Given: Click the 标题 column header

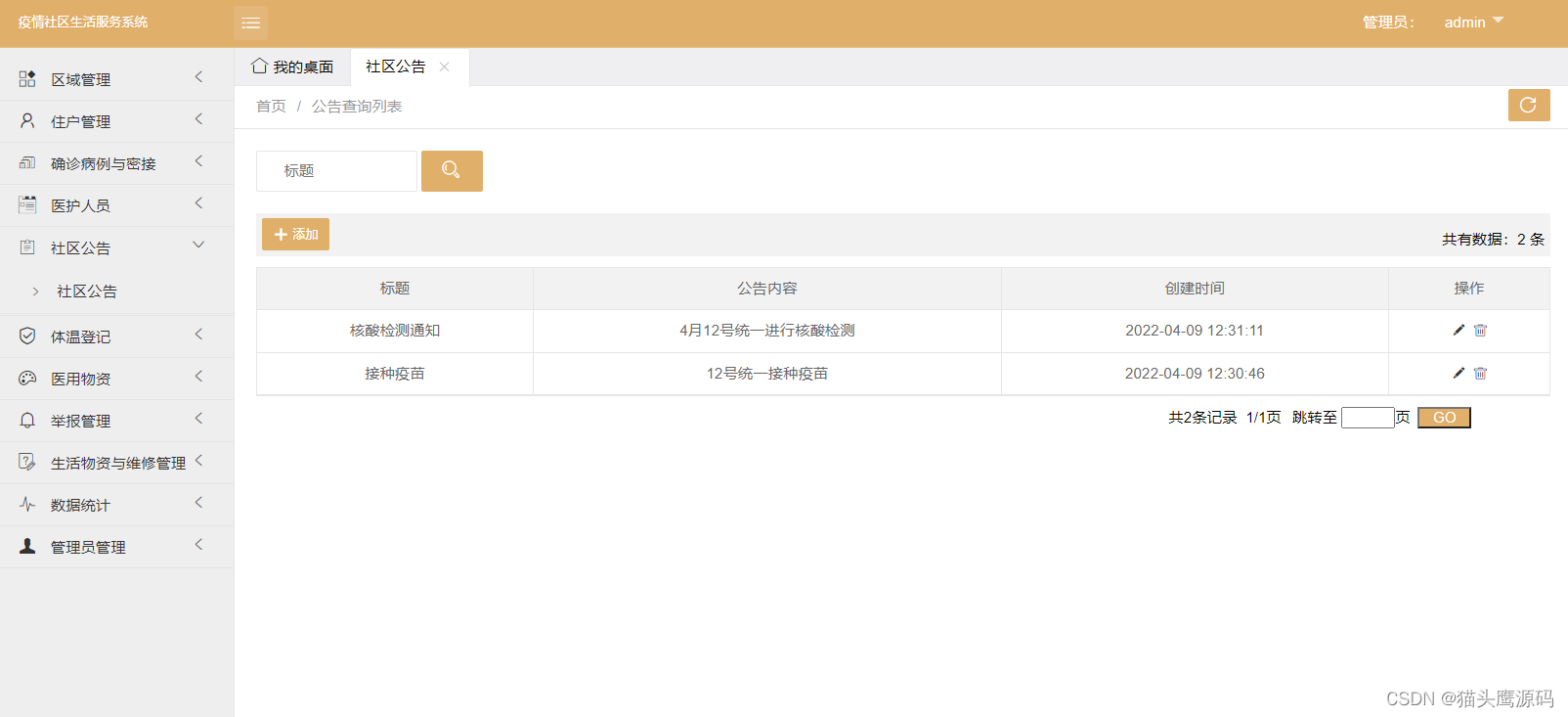Looking at the screenshot, I should 395,289.
